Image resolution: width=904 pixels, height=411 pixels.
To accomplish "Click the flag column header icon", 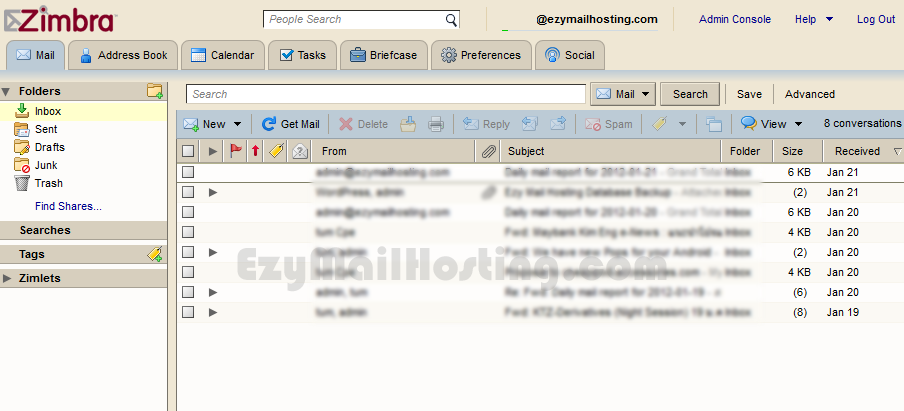I will (236, 151).
